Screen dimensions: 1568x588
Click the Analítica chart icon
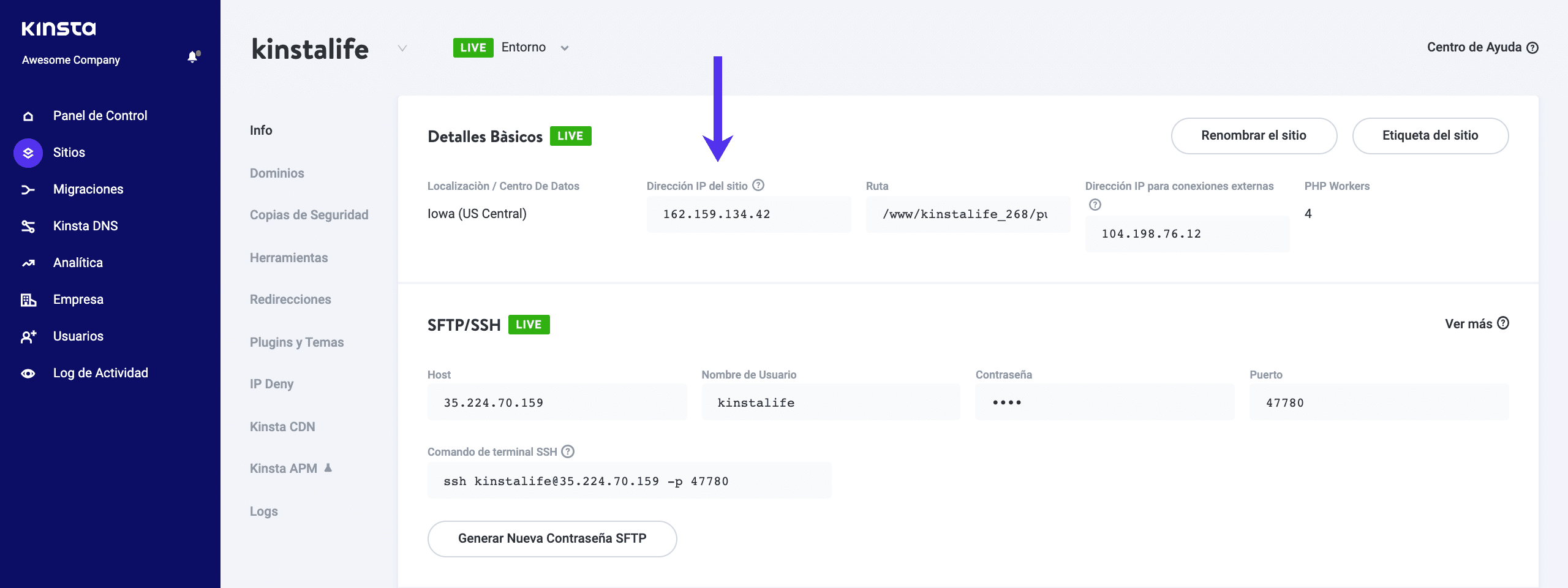click(28, 263)
